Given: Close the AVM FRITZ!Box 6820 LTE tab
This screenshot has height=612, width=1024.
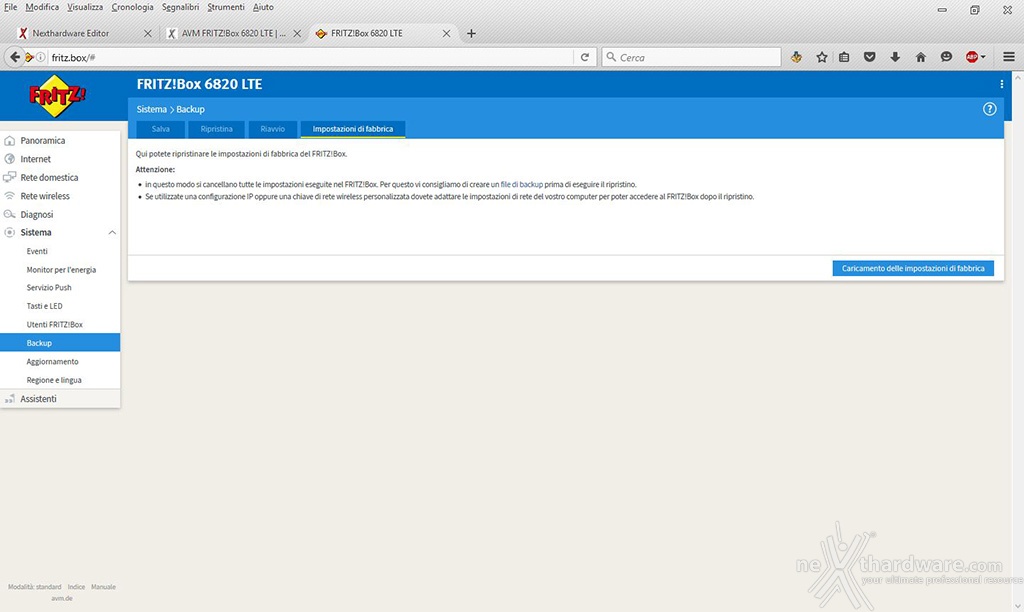Looking at the screenshot, I should 297,33.
